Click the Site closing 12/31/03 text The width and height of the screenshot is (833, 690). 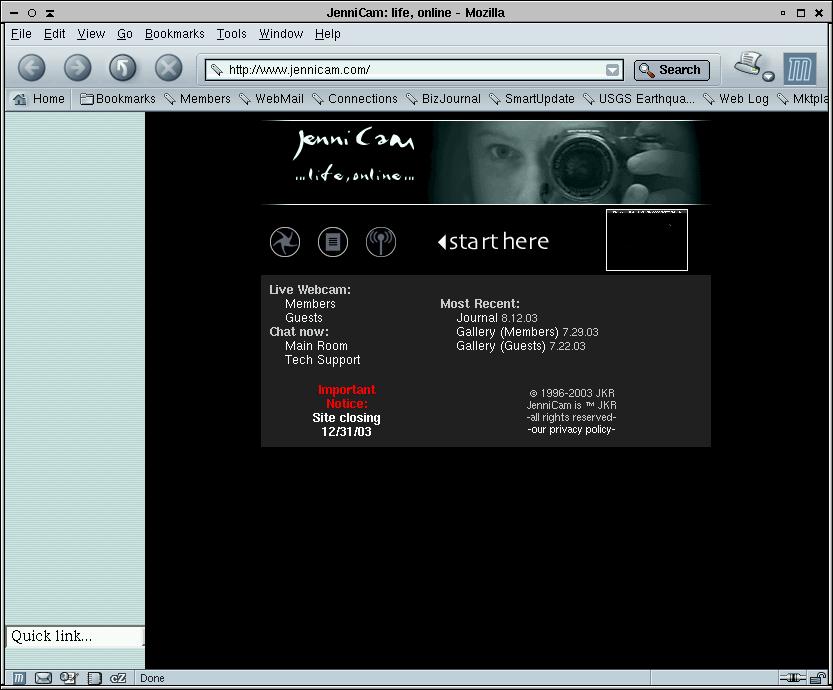click(346, 425)
